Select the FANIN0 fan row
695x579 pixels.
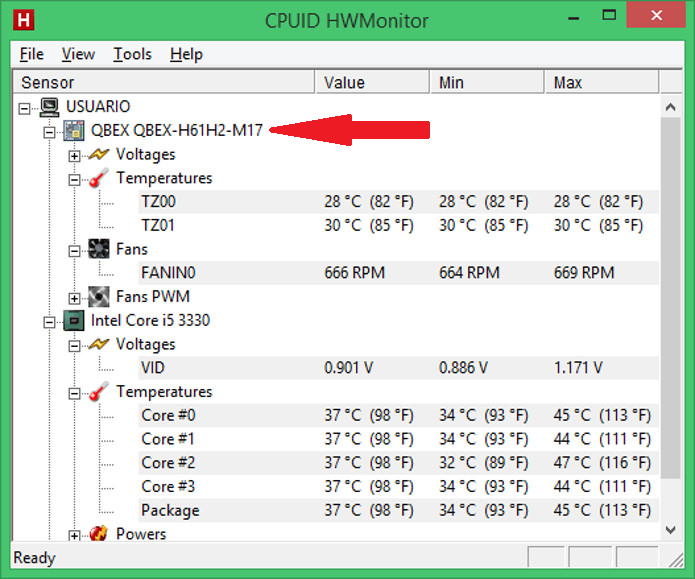click(398, 273)
